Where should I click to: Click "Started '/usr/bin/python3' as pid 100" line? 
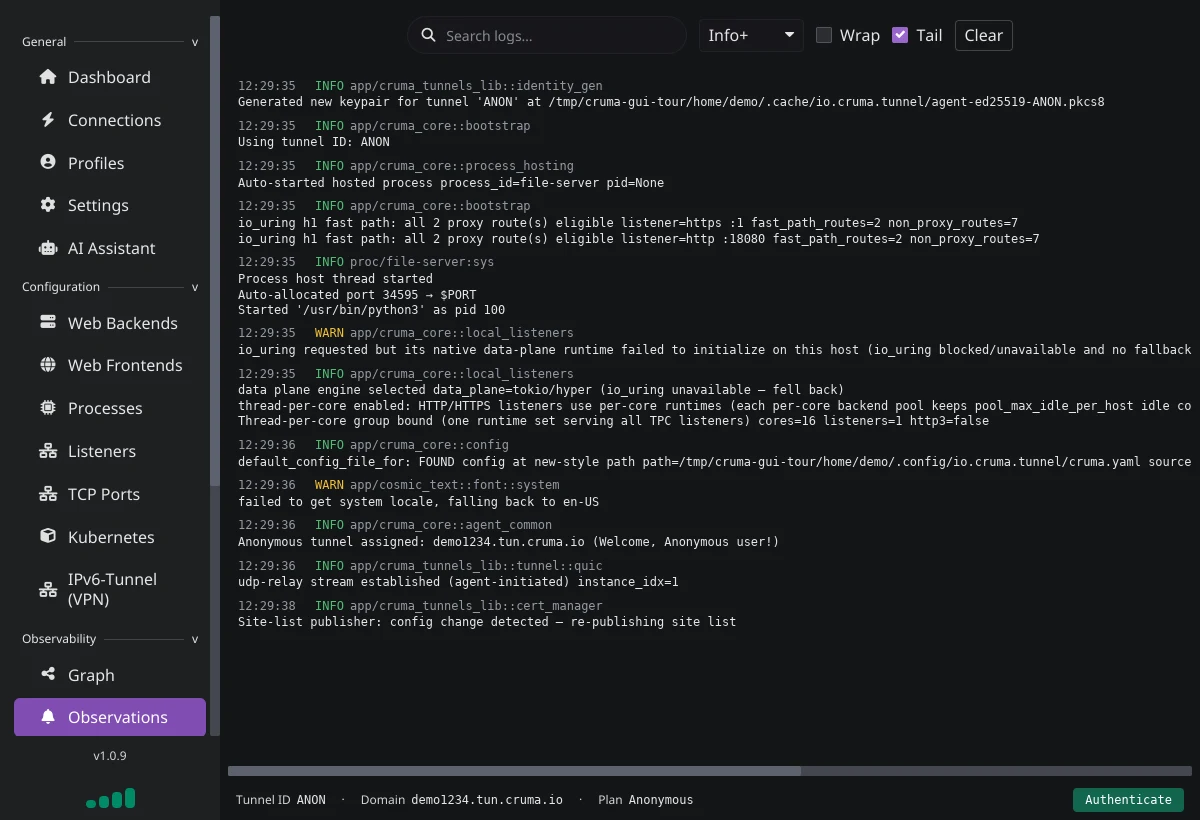(x=371, y=310)
